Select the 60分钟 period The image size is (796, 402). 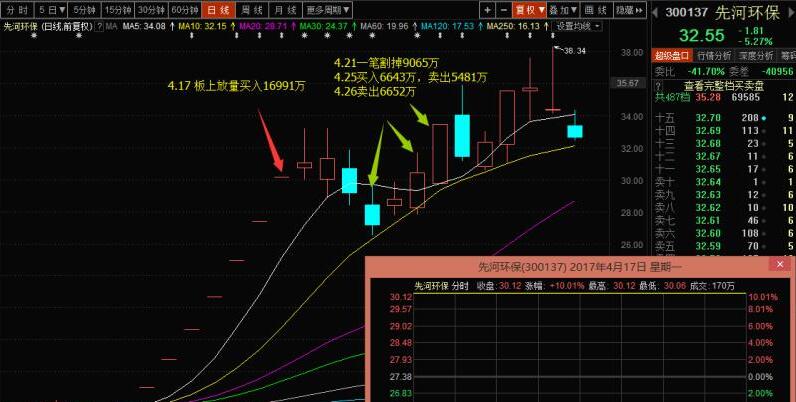pos(185,10)
